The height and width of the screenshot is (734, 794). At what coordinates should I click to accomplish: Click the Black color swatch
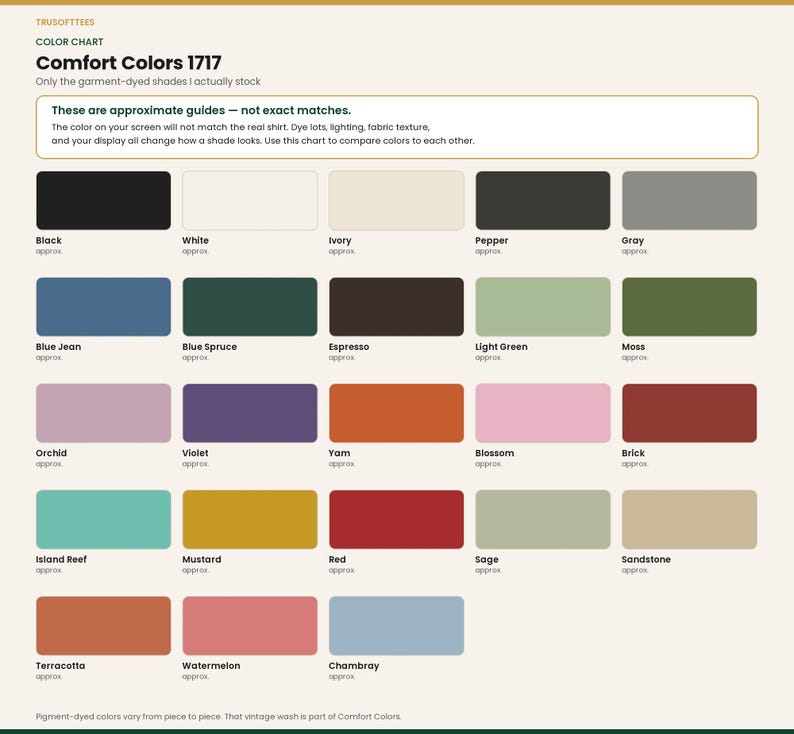(103, 200)
